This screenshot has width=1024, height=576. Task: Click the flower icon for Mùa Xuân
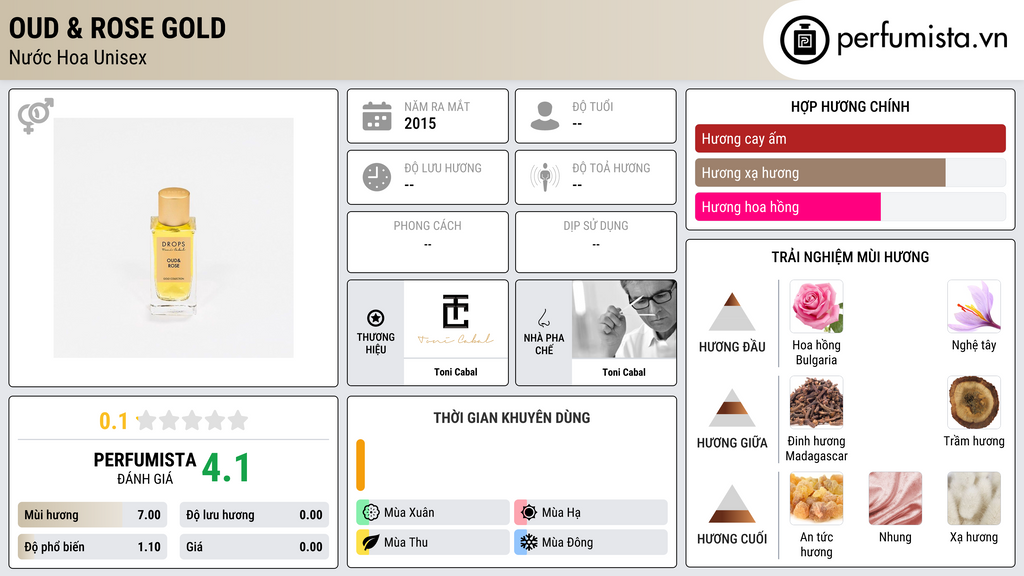371,512
